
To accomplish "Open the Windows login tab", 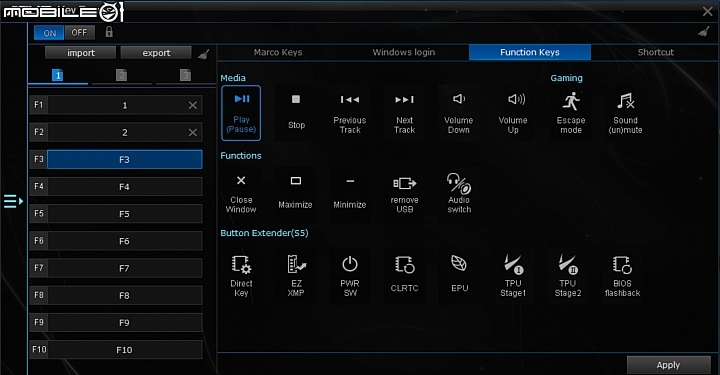I will click(x=404, y=52).
